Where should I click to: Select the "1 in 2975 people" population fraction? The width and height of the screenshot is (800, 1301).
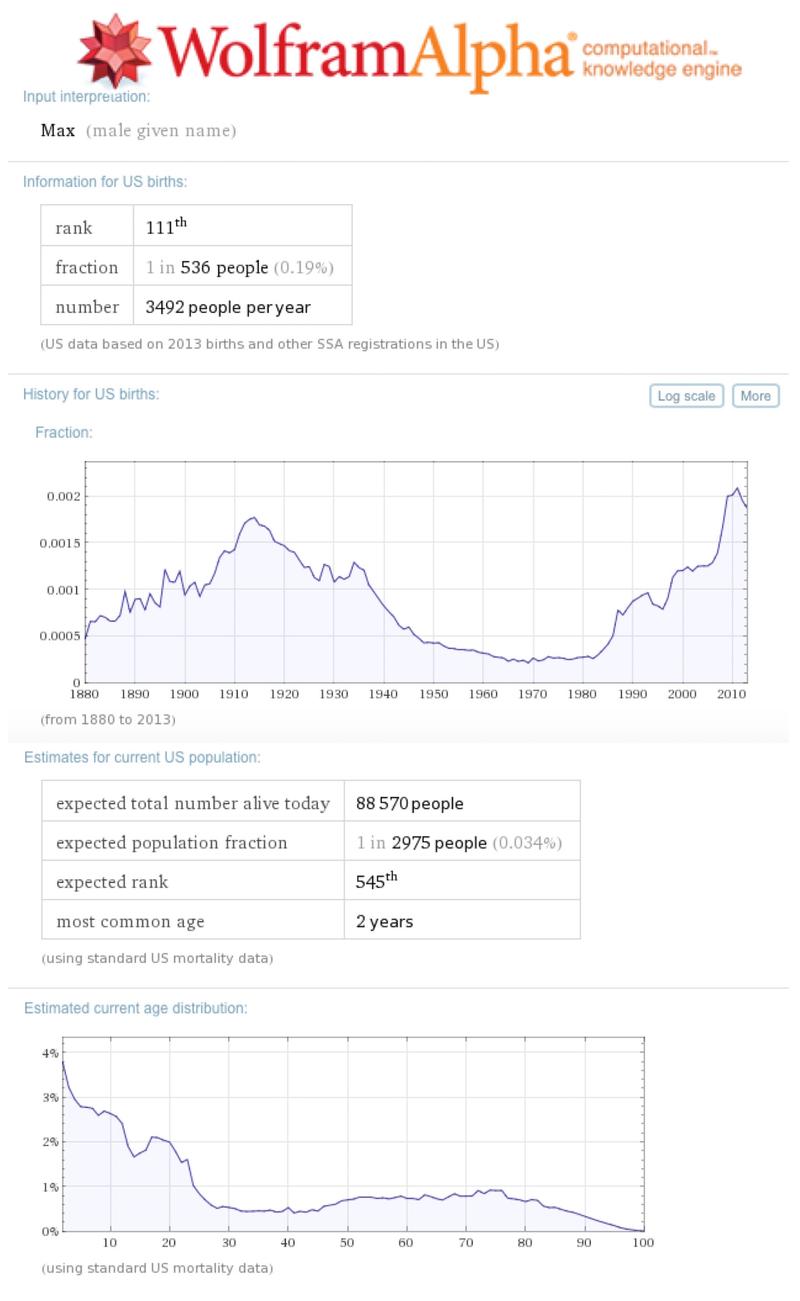click(421, 843)
